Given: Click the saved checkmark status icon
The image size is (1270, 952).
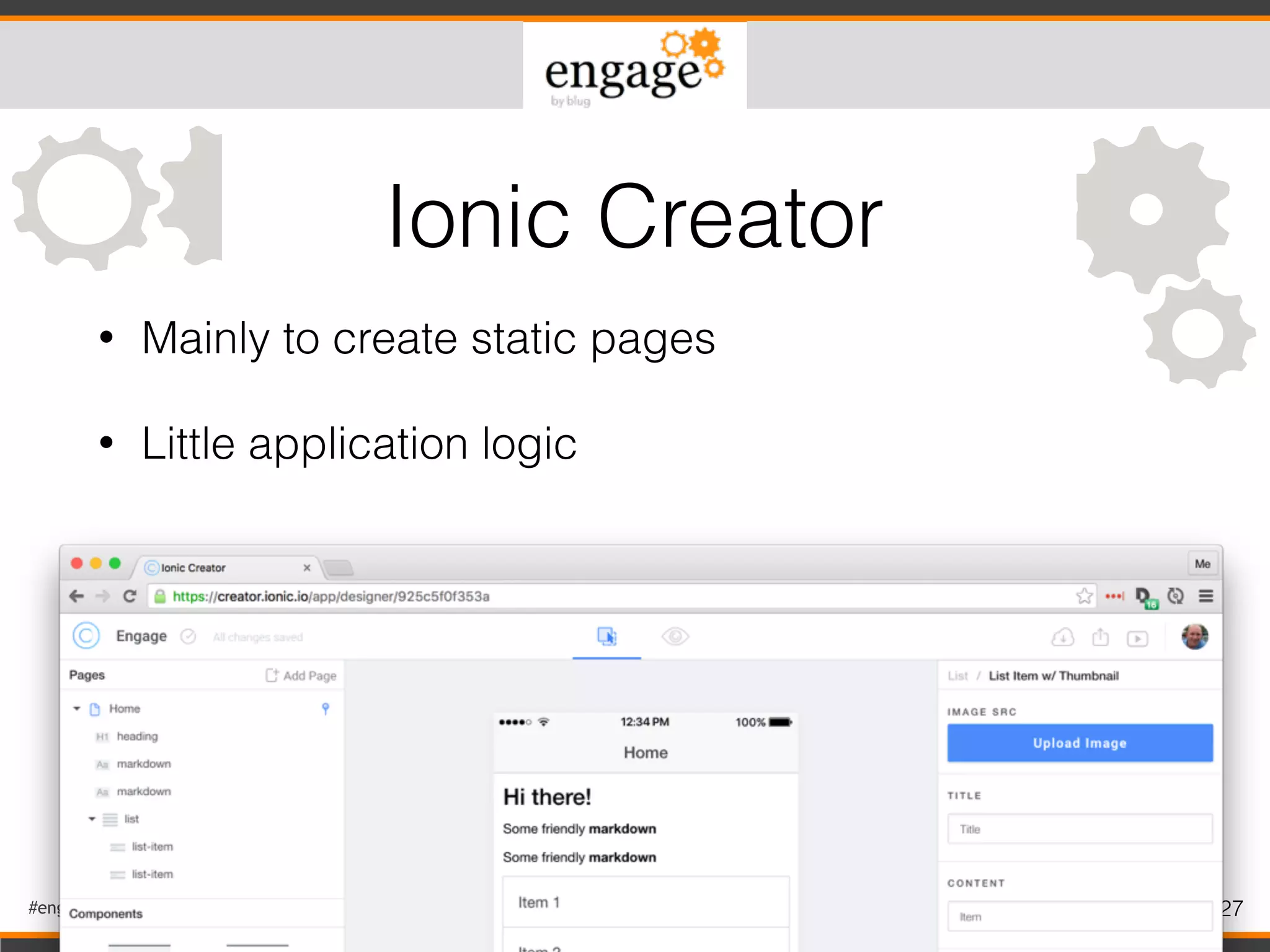Looking at the screenshot, I should click(x=188, y=637).
